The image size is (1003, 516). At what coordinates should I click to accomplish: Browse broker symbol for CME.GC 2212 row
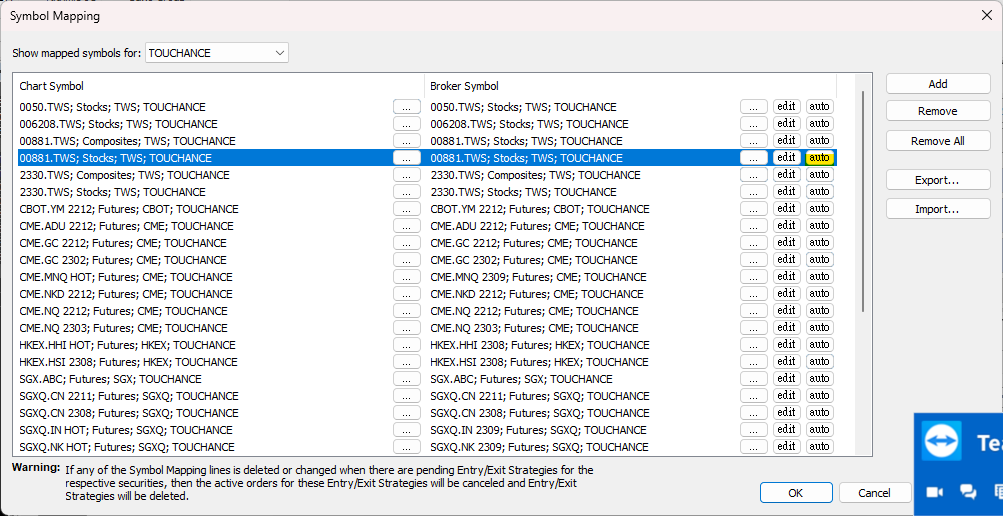coord(754,243)
